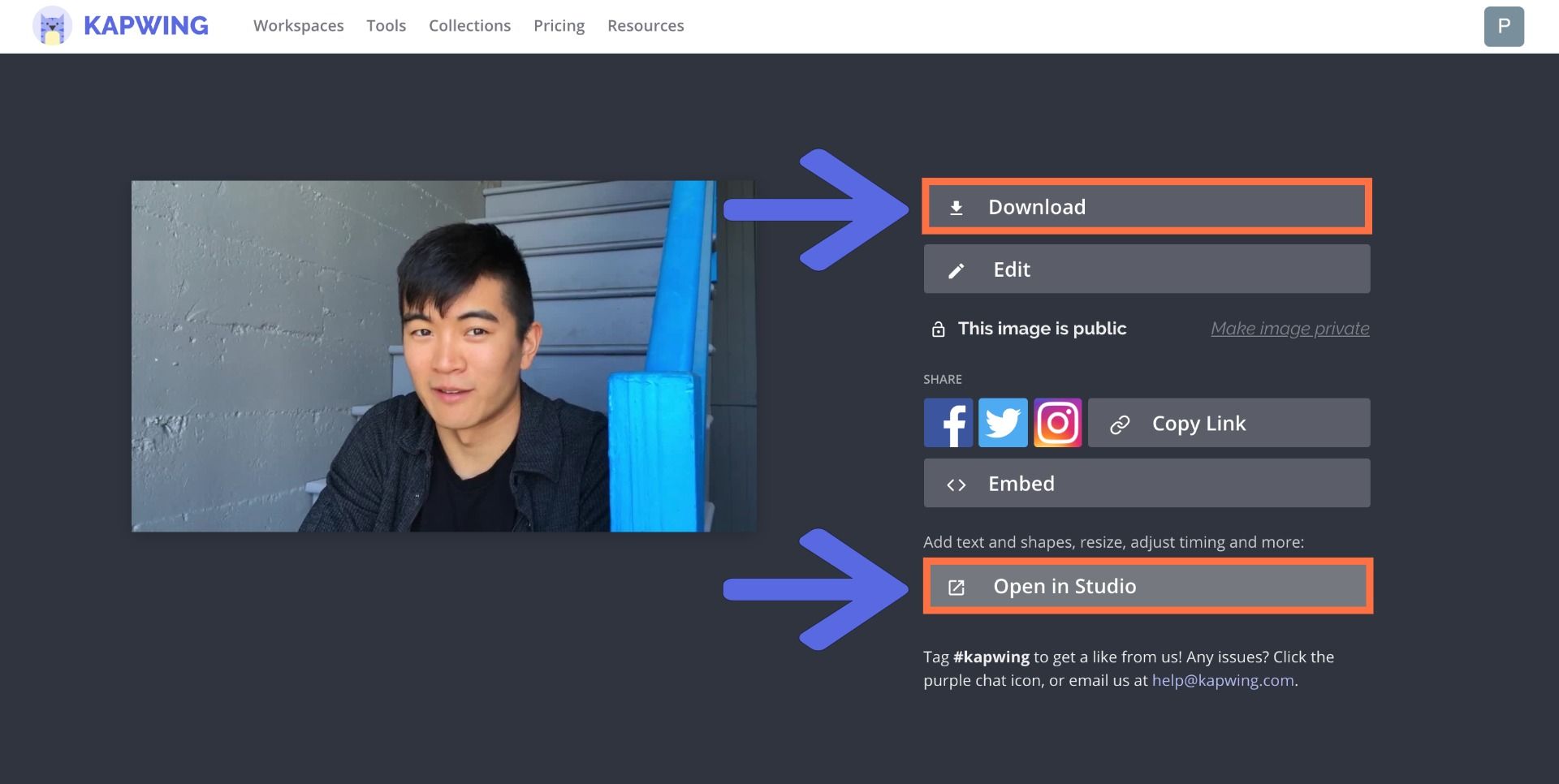This screenshot has height=784, width=1559.
Task: Share the image on Instagram
Action: point(1057,423)
